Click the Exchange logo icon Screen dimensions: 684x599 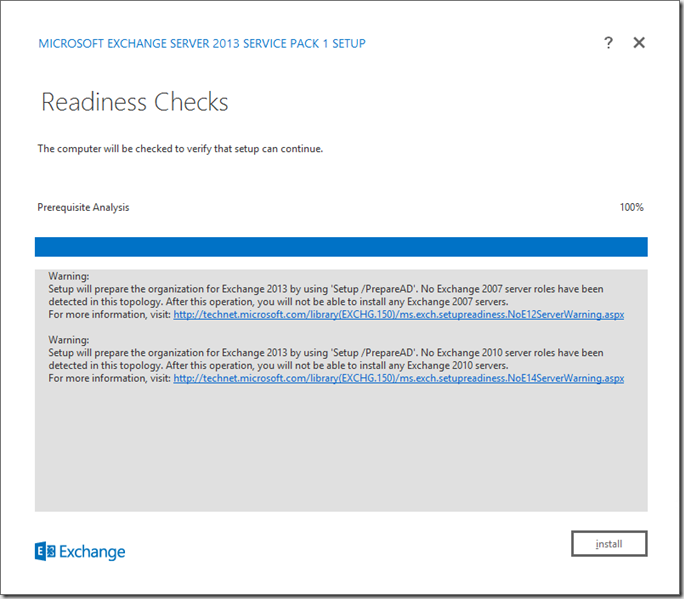tap(45, 551)
